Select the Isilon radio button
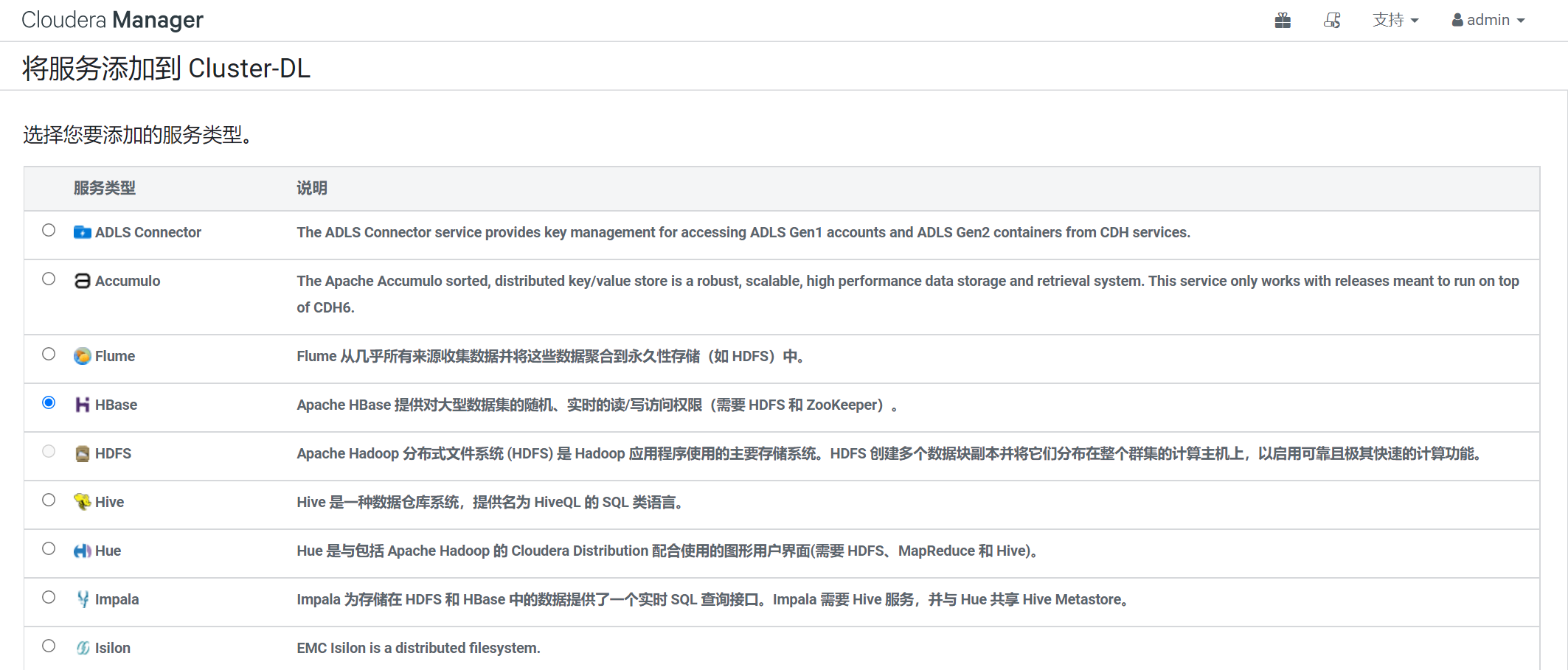The height and width of the screenshot is (670, 1568). pyautogui.click(x=49, y=646)
